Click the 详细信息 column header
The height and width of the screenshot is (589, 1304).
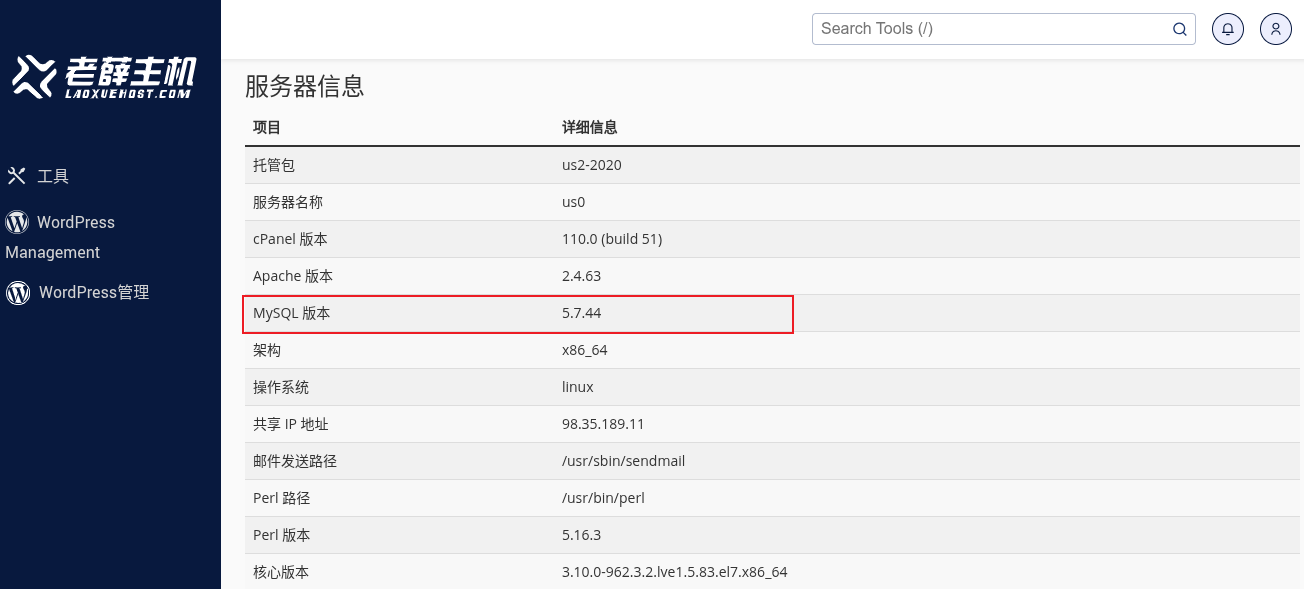click(x=589, y=128)
